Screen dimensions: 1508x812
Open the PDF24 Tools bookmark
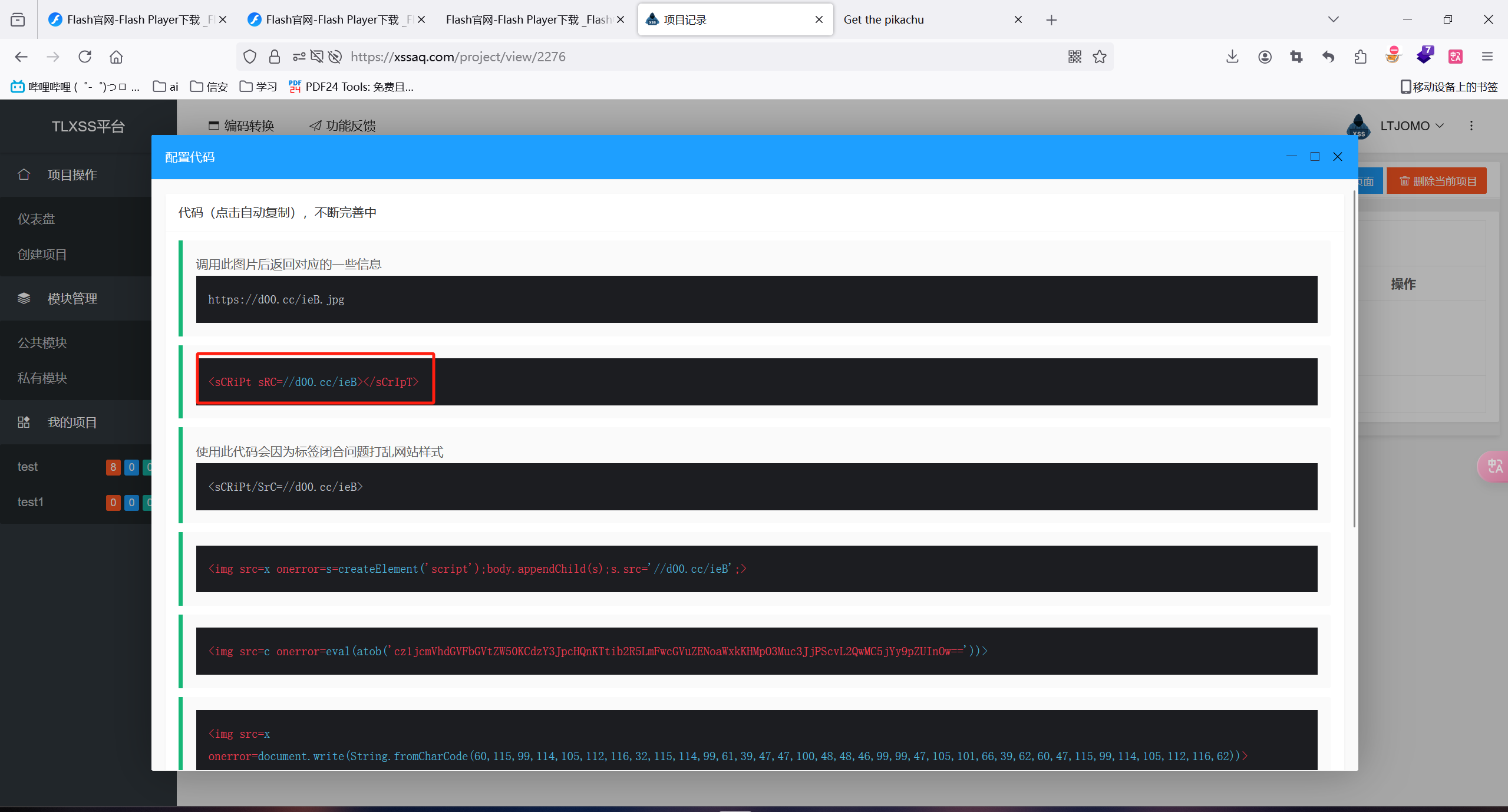click(351, 87)
